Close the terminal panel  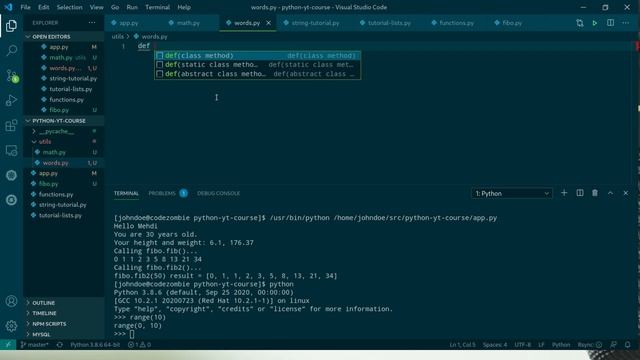coord(626,193)
